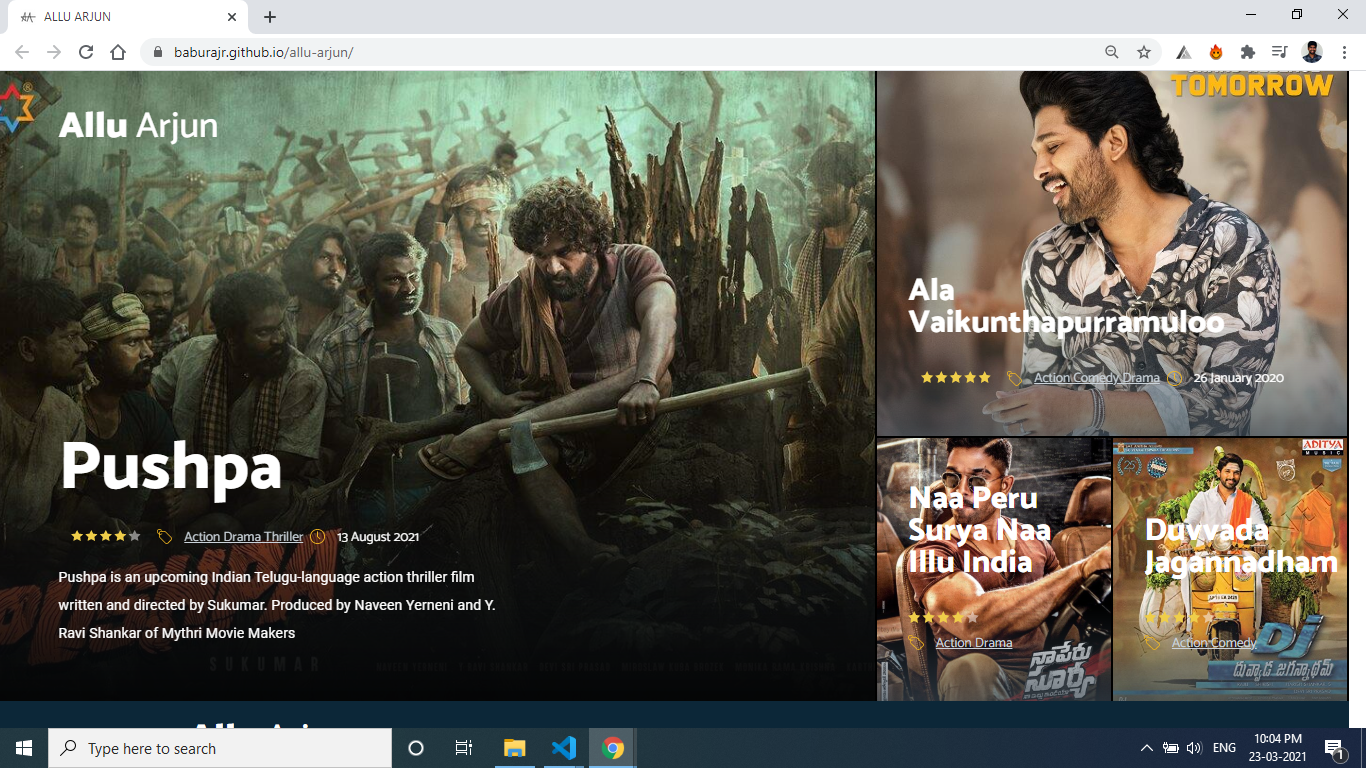The width and height of the screenshot is (1366, 768).
Task: Click the Action Comedy genre link
Action: [x=1214, y=643]
